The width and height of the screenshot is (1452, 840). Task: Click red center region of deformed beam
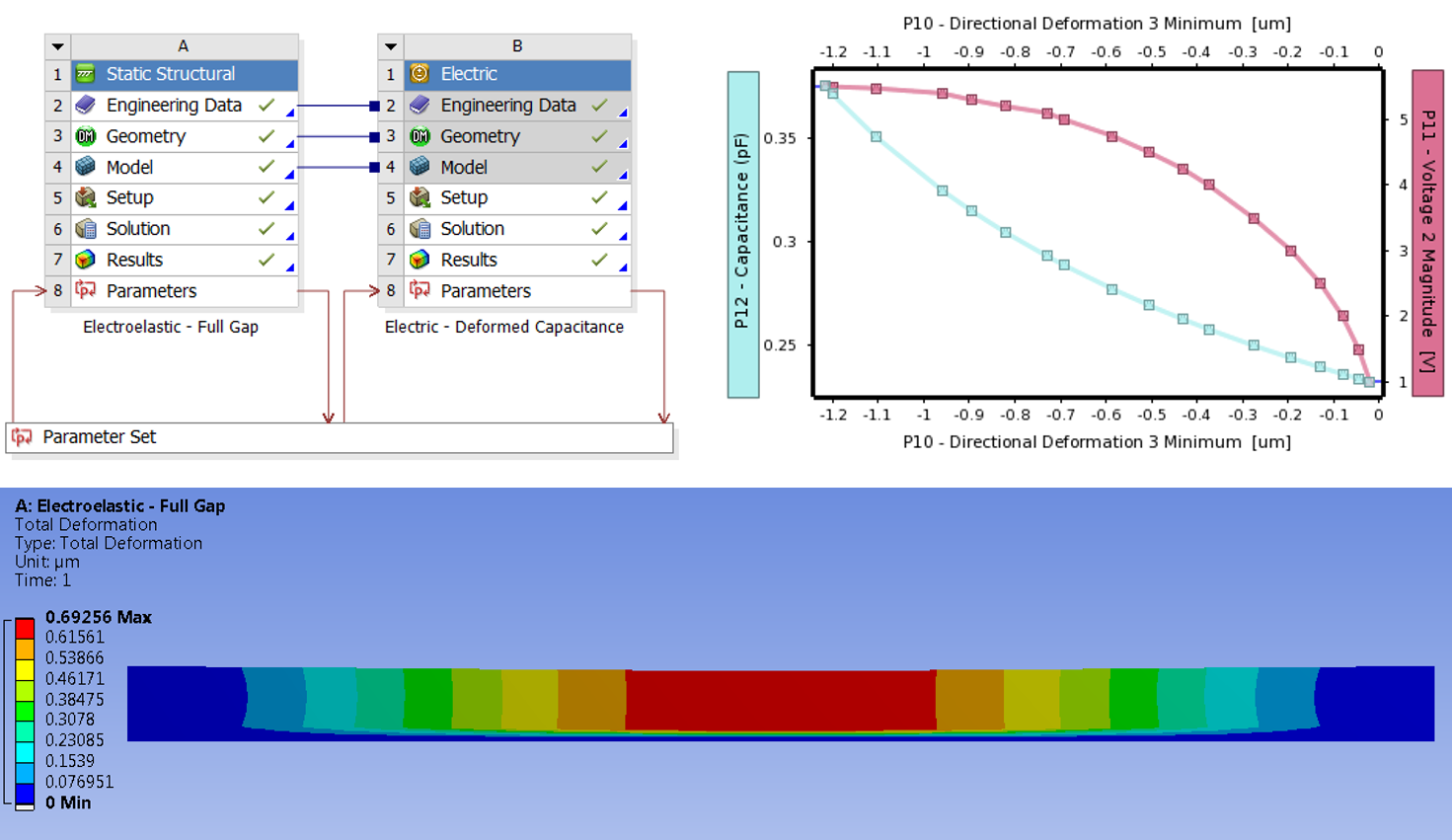[780, 701]
